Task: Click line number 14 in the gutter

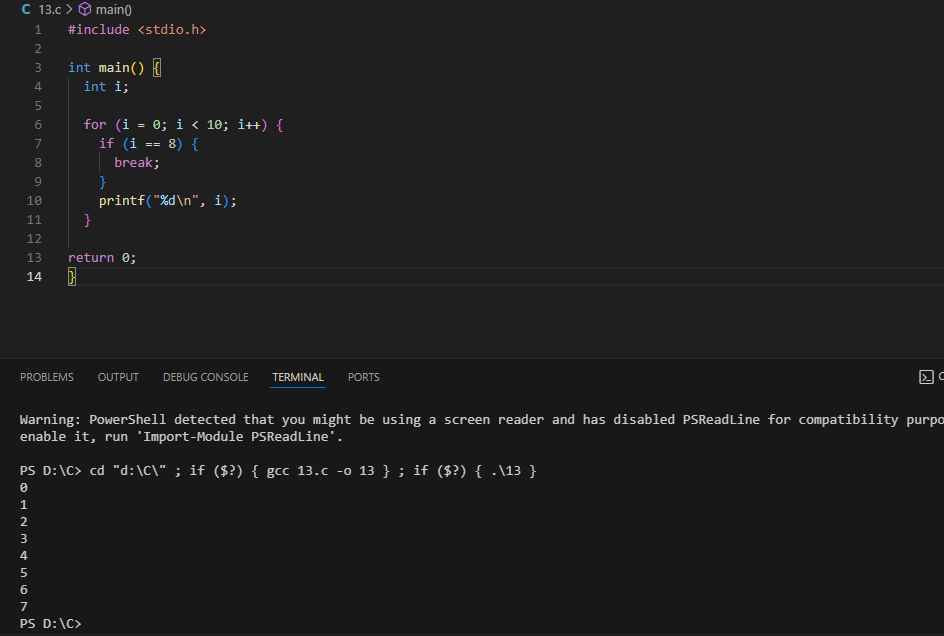Action: coord(34,276)
